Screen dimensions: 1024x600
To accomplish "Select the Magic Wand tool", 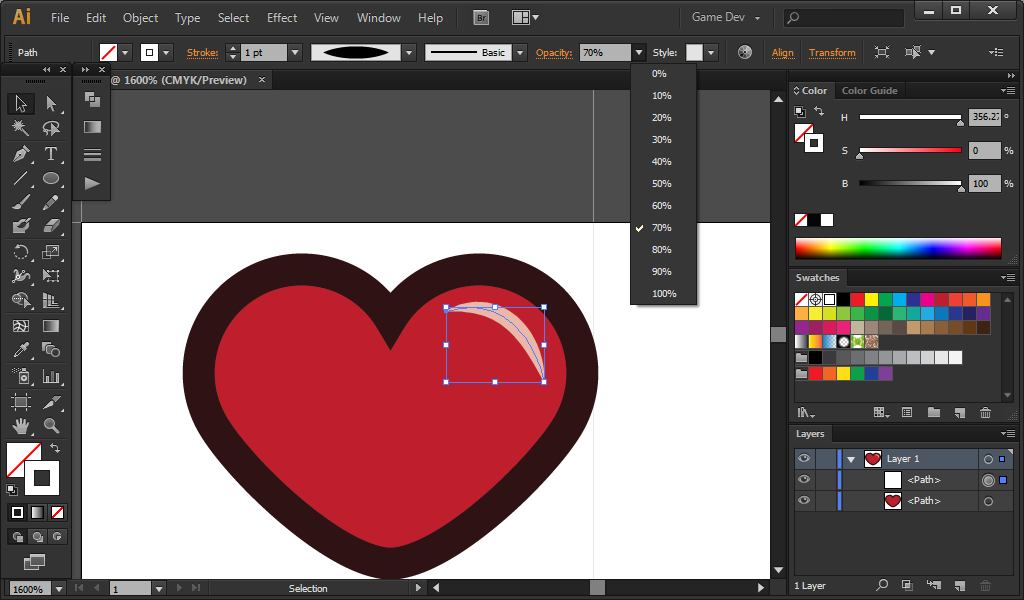I will tap(21, 129).
